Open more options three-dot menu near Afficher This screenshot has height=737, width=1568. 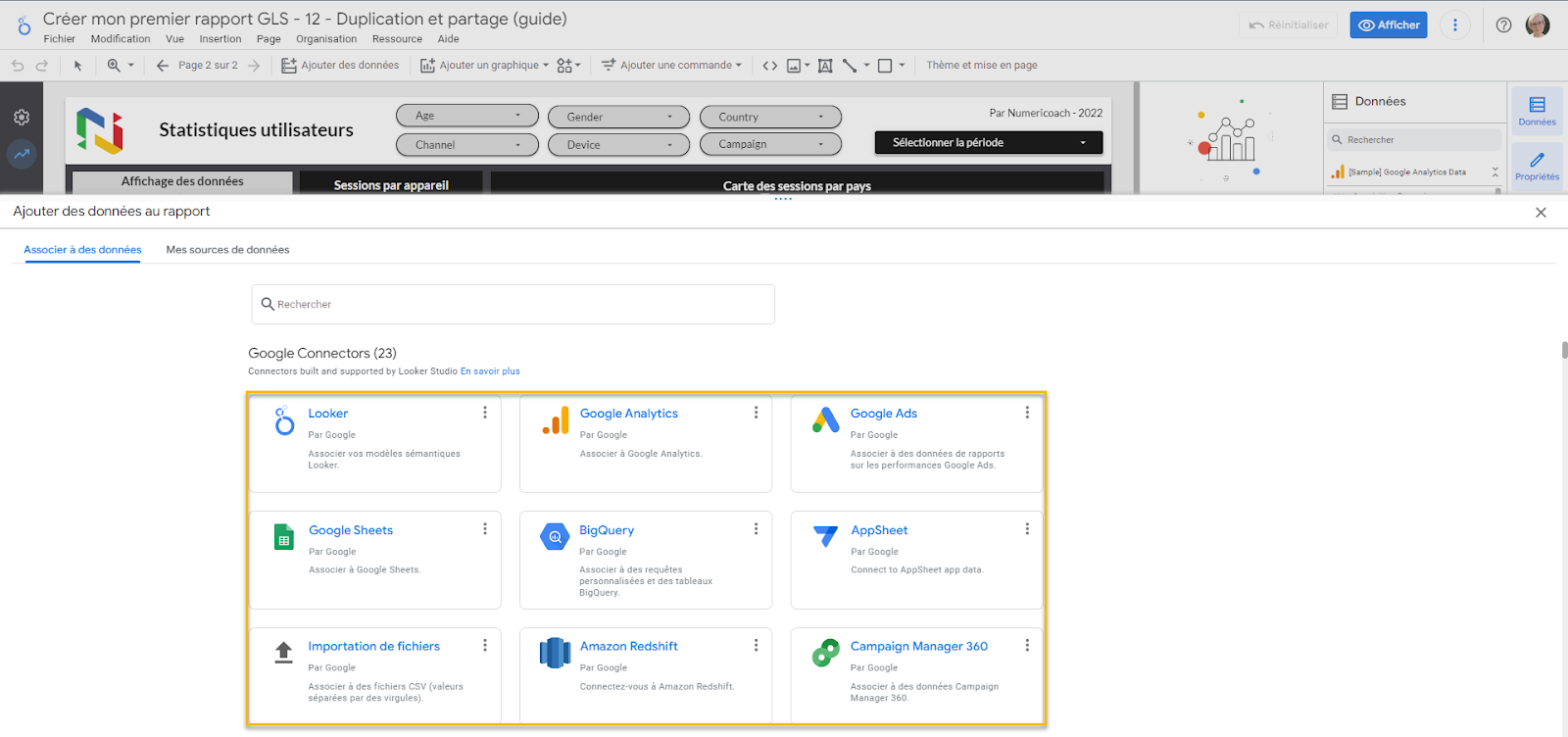click(1454, 25)
